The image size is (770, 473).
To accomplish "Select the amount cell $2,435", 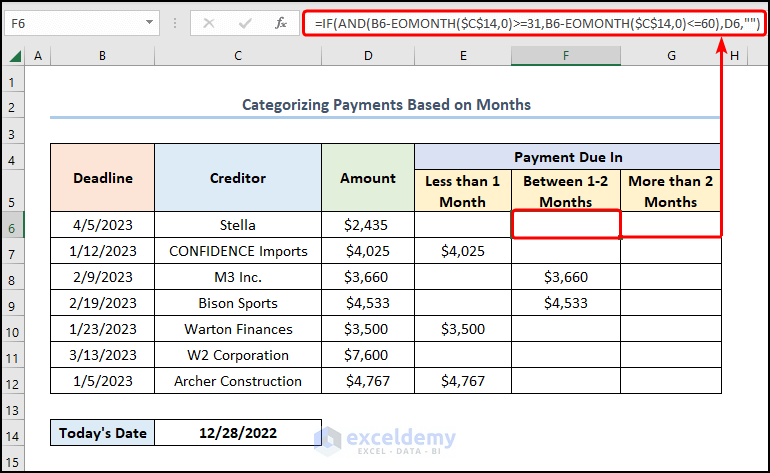I will click(368, 225).
